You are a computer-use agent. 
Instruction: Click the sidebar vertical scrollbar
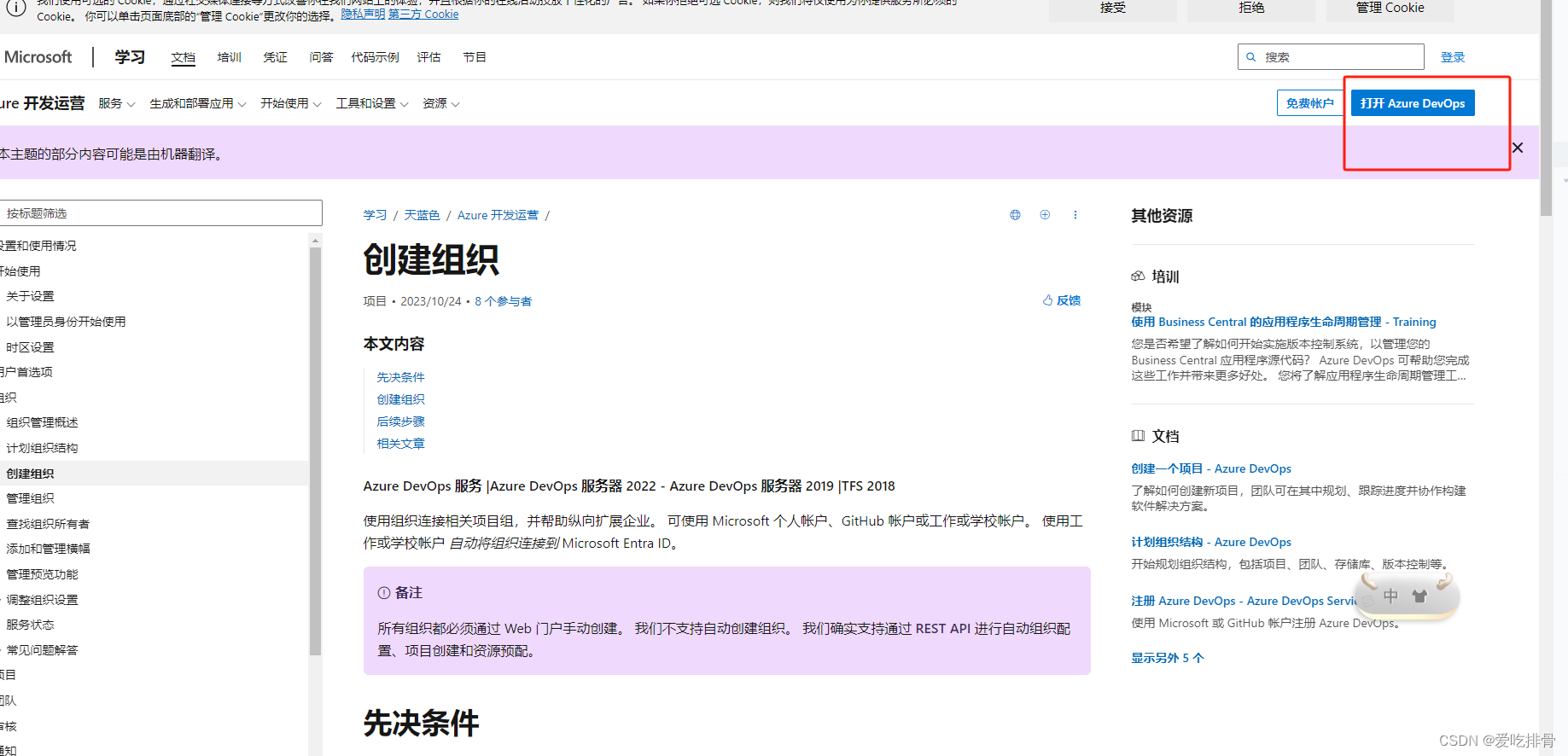click(315, 451)
